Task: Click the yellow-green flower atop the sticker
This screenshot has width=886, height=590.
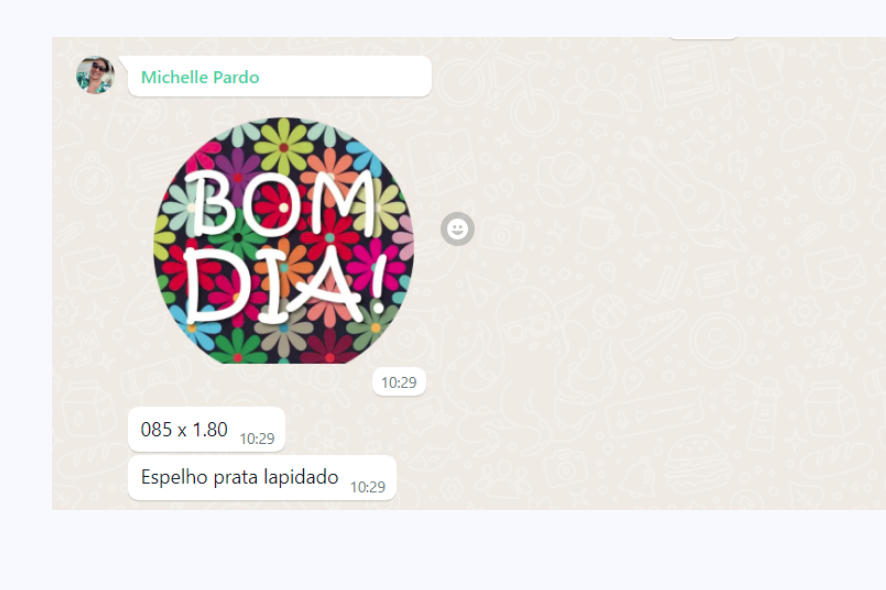Action: point(284,147)
